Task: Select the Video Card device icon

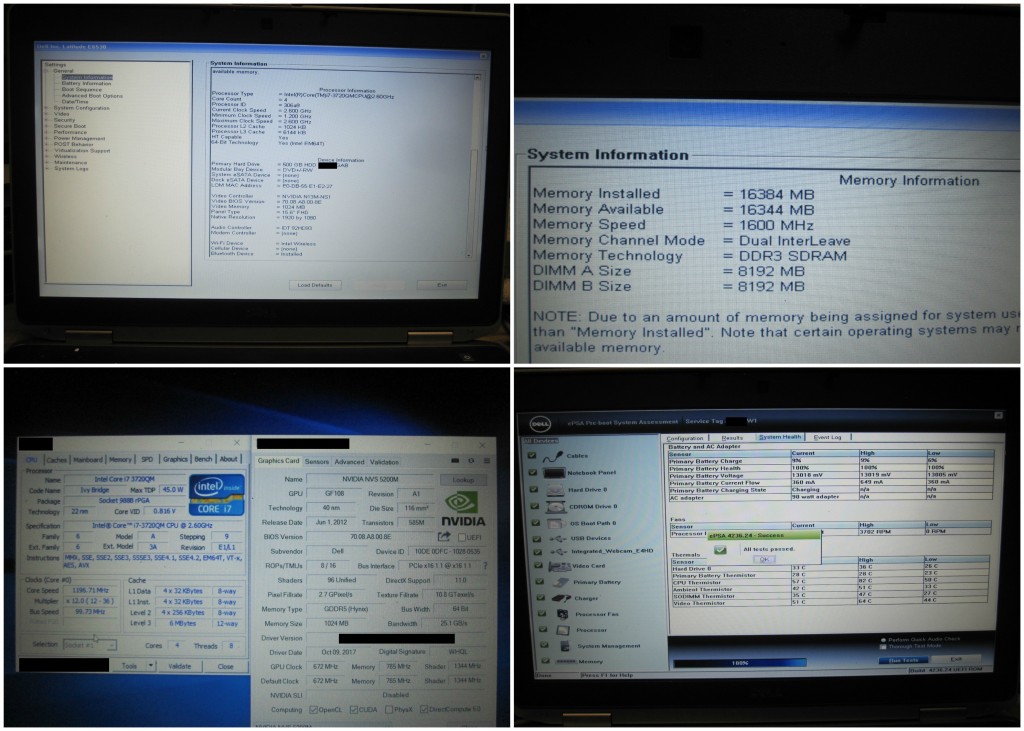Action: point(560,566)
